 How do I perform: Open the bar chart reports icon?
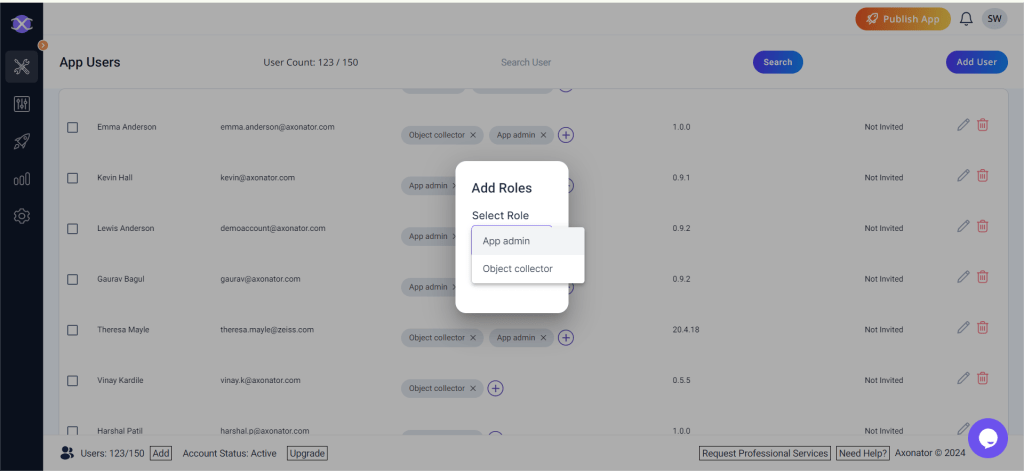[22, 179]
